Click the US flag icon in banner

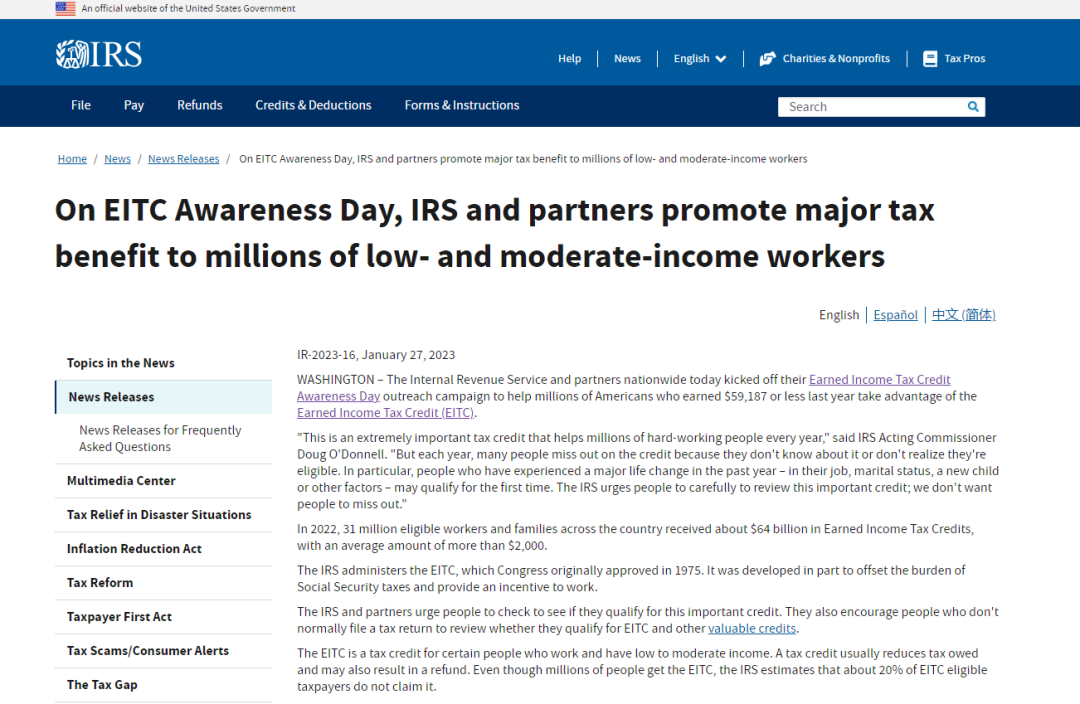click(65, 8)
